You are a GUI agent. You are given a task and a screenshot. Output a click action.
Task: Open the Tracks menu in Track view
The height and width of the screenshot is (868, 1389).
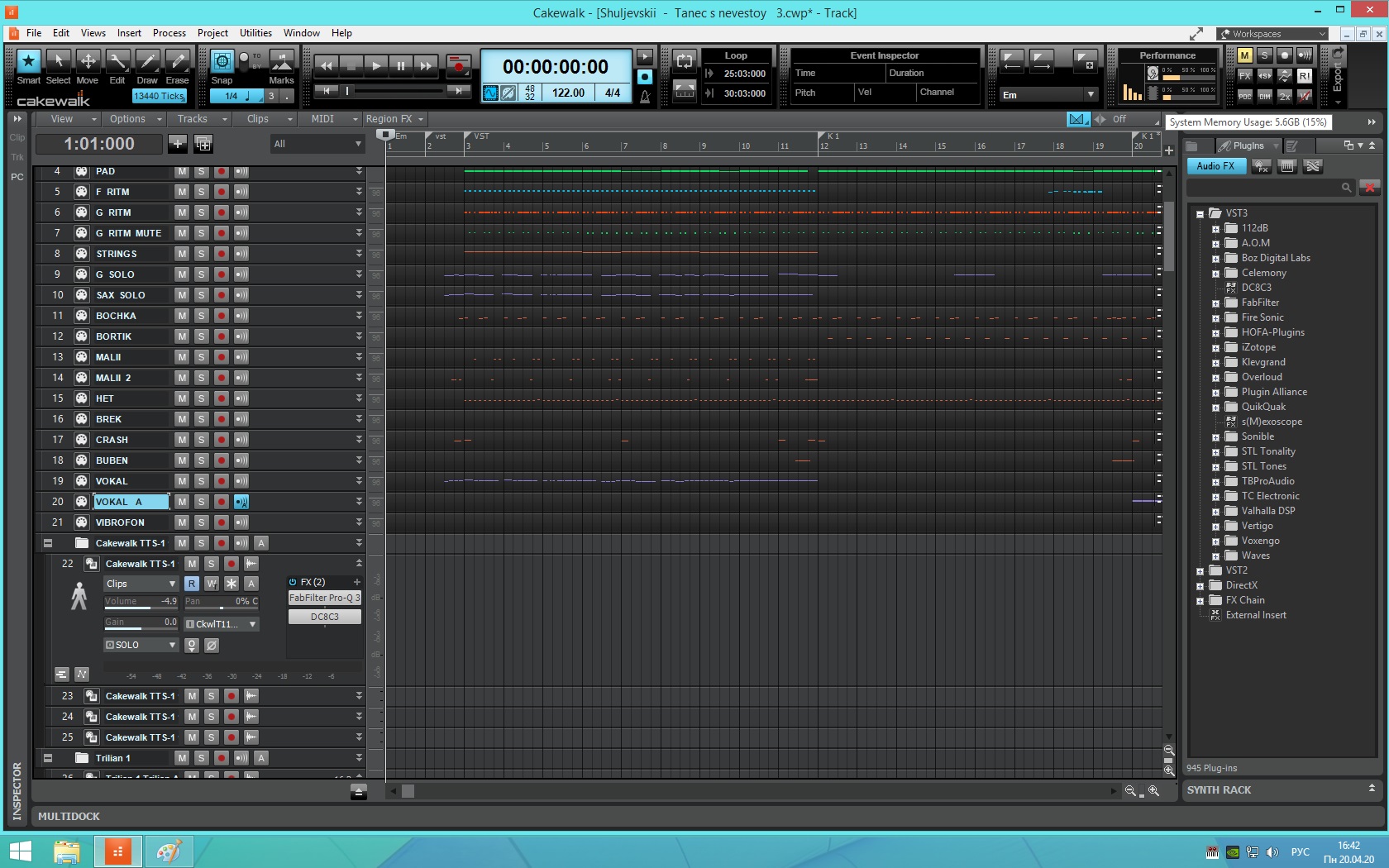(x=193, y=119)
